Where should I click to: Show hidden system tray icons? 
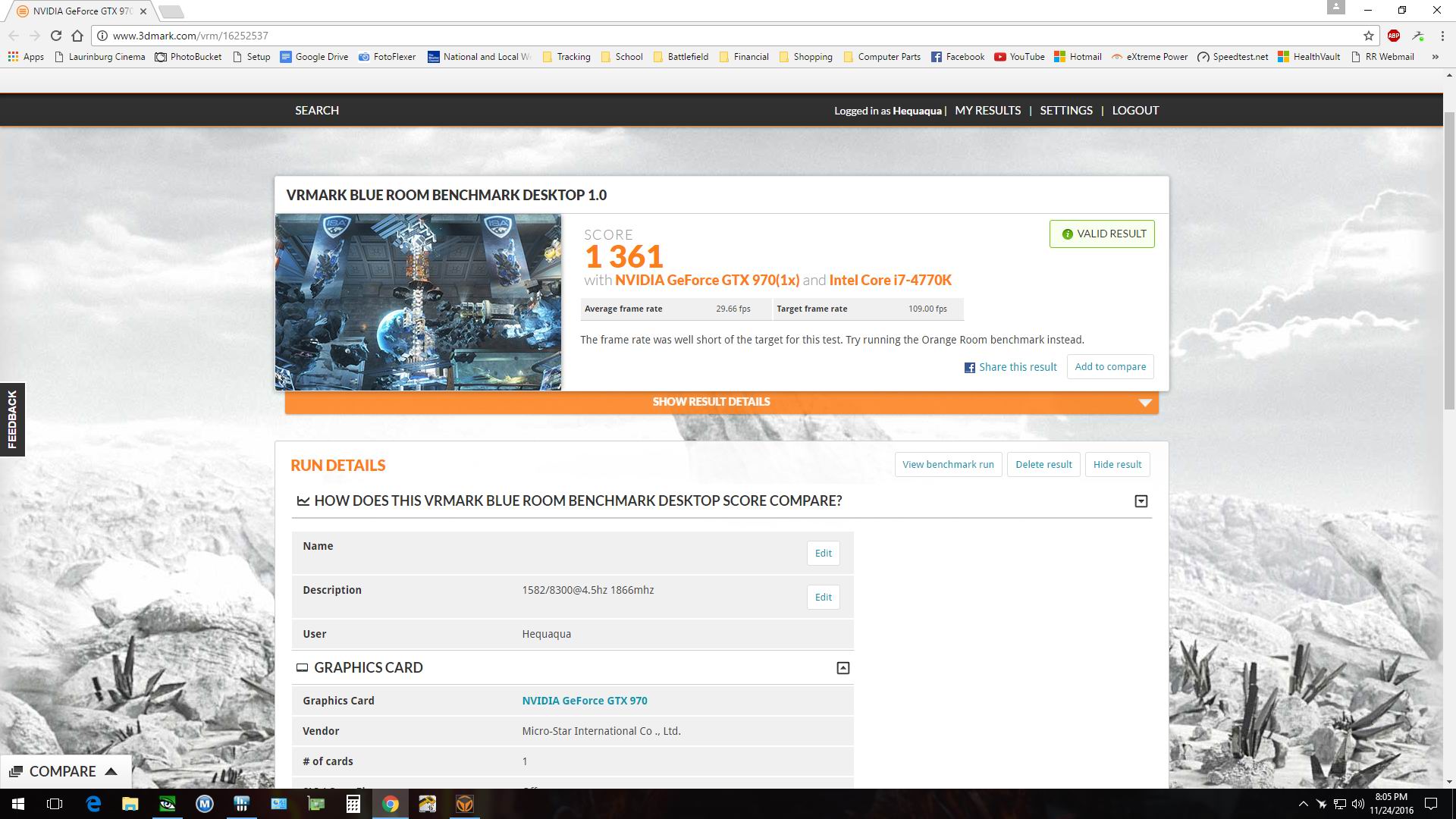[x=1303, y=804]
